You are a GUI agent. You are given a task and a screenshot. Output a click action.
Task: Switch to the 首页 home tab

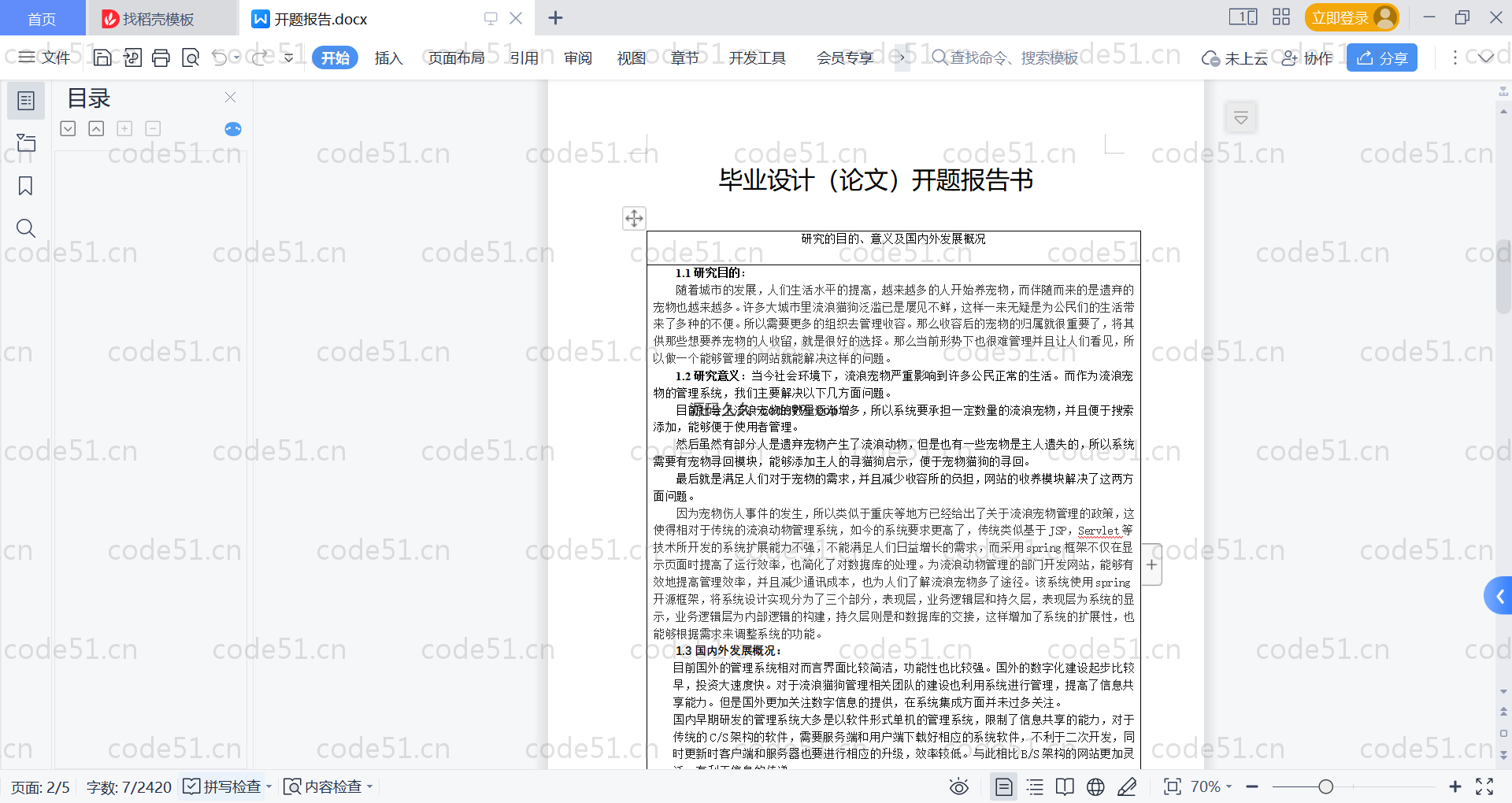(42, 18)
